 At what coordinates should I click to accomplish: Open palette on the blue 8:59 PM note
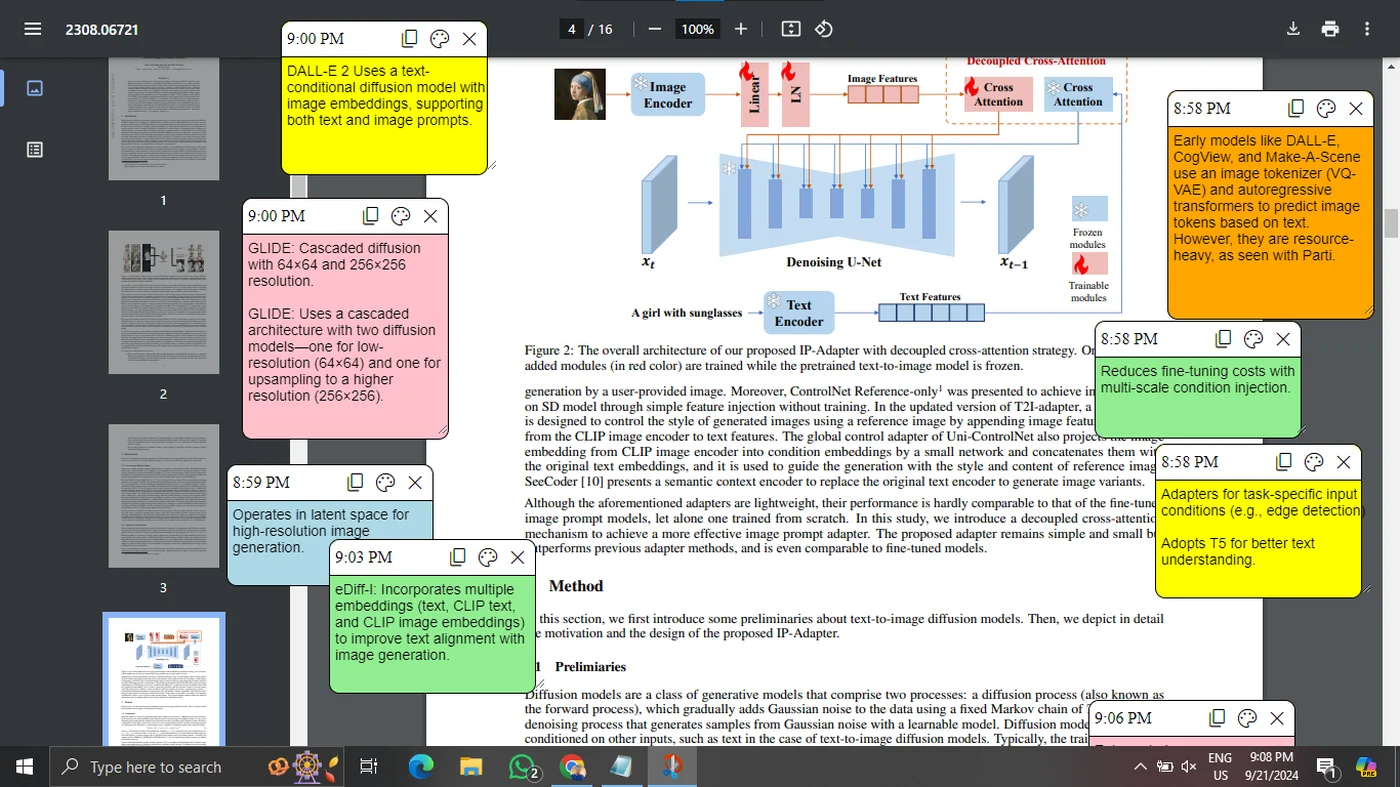[x=385, y=482]
